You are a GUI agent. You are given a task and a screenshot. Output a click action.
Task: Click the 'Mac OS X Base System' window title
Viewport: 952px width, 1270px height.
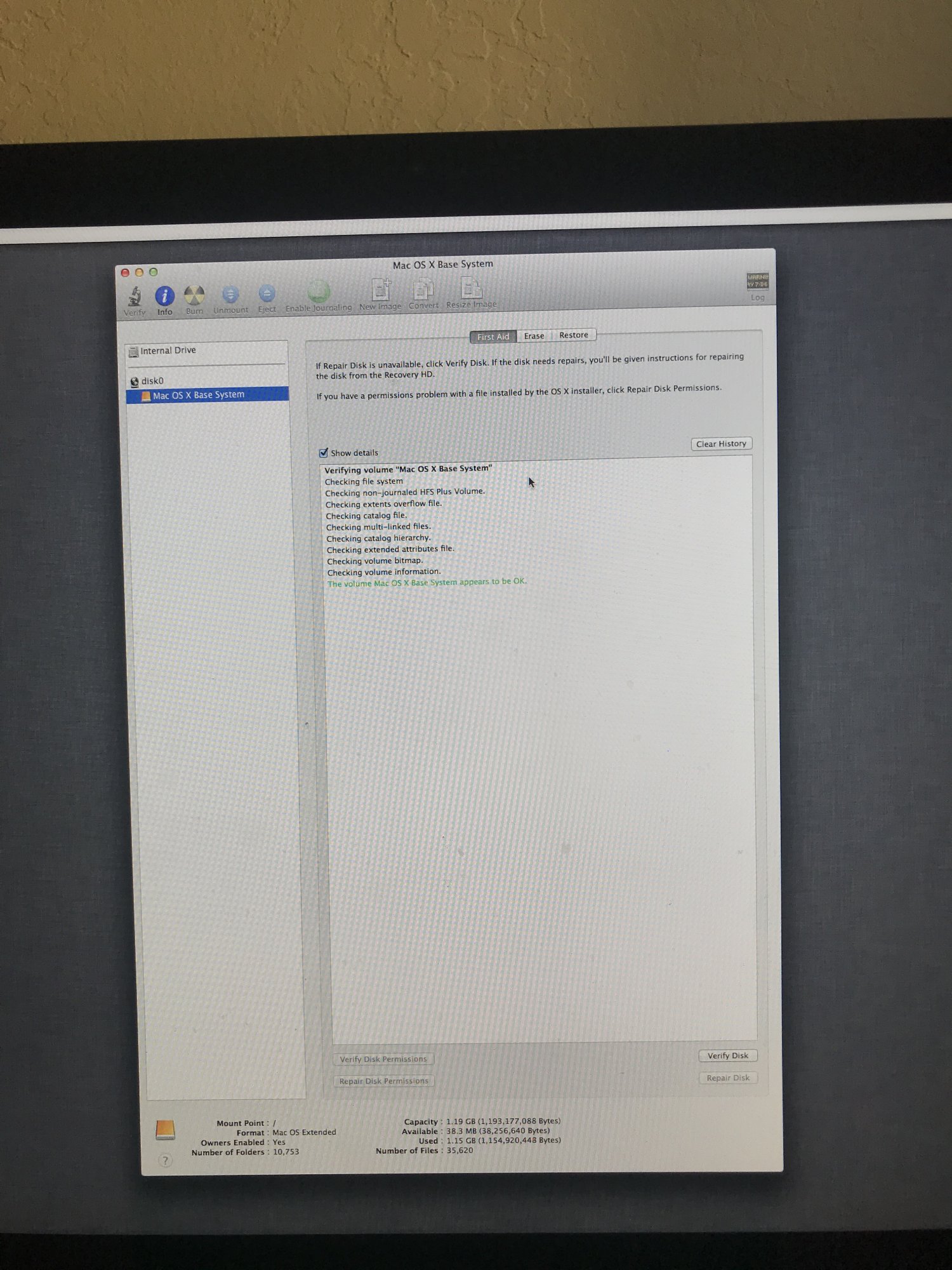coord(442,265)
